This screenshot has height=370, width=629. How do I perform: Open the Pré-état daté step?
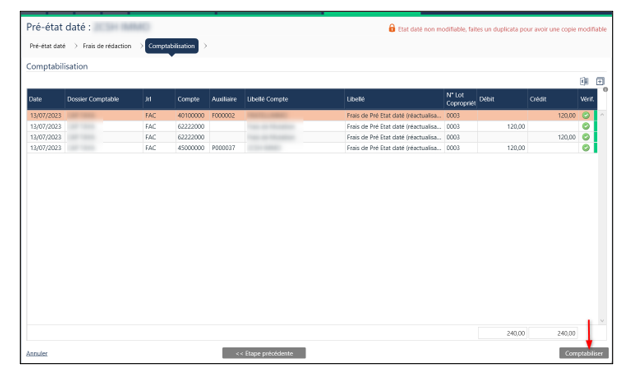[47, 46]
